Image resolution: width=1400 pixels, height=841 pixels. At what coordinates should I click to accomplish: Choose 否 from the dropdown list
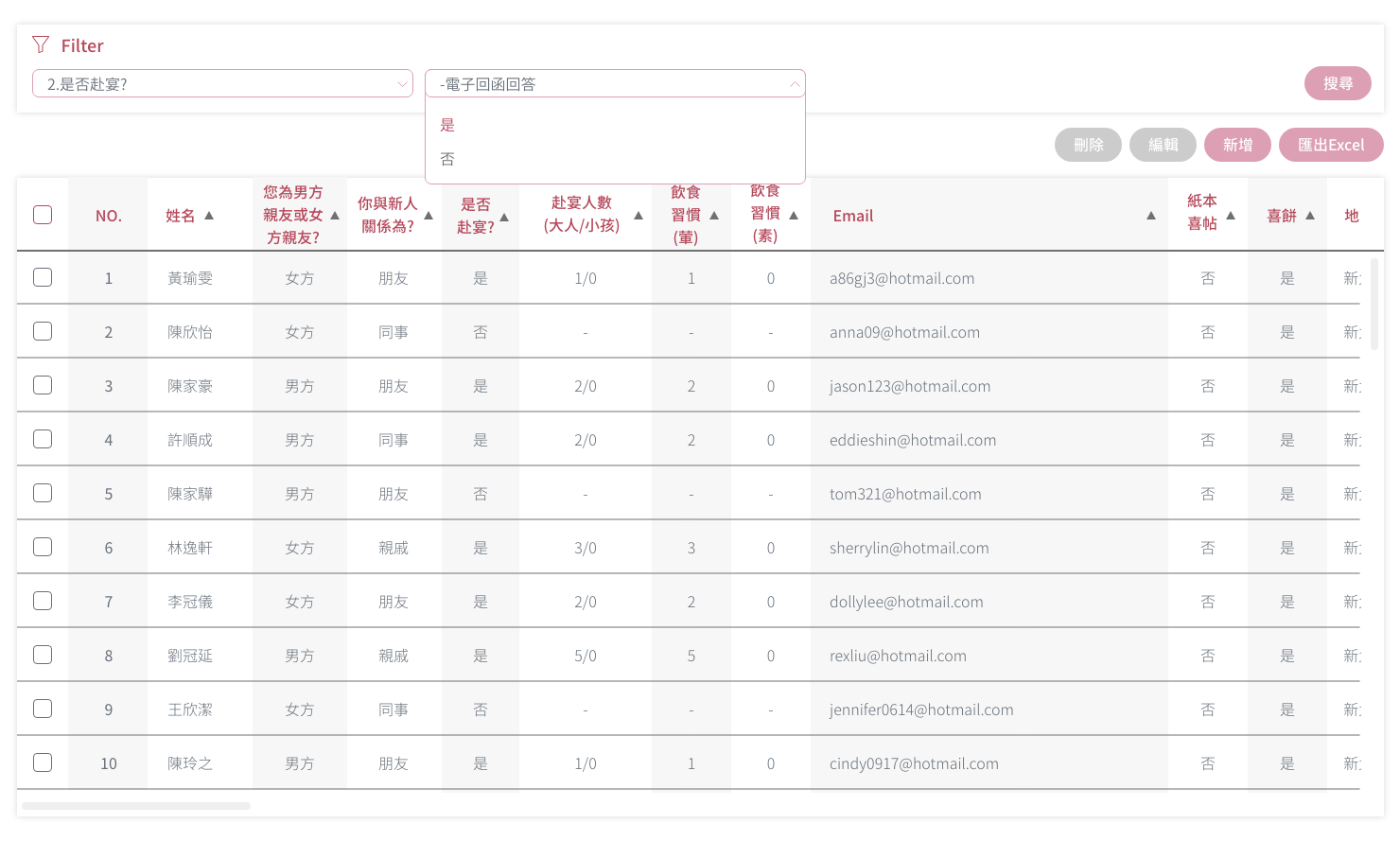(x=447, y=159)
